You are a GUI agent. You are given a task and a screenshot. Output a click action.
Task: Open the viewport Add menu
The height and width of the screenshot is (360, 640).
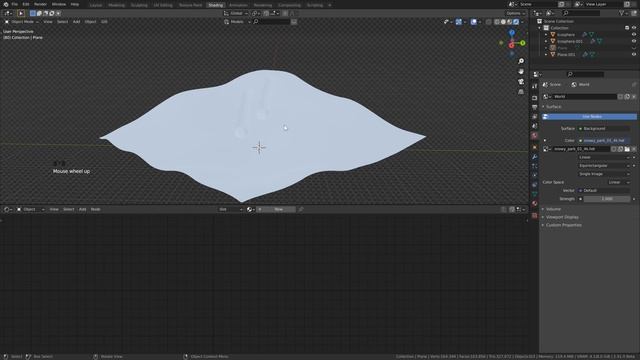(x=76, y=22)
